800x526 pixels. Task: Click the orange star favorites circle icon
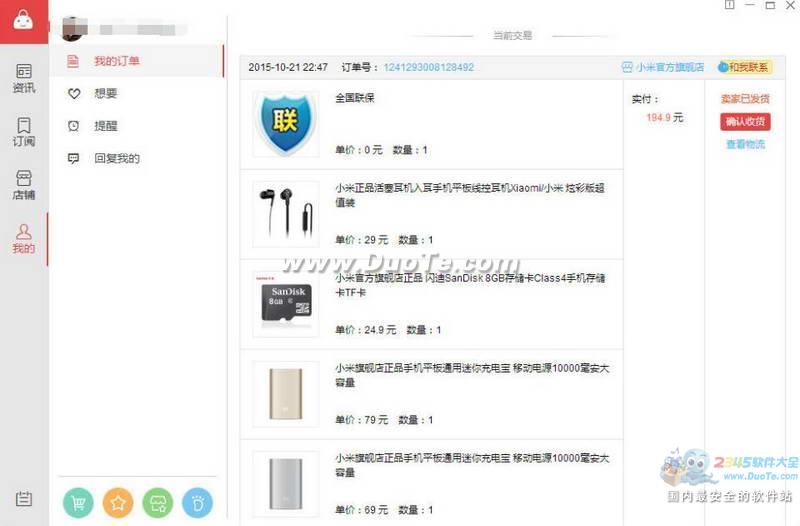click(x=118, y=503)
